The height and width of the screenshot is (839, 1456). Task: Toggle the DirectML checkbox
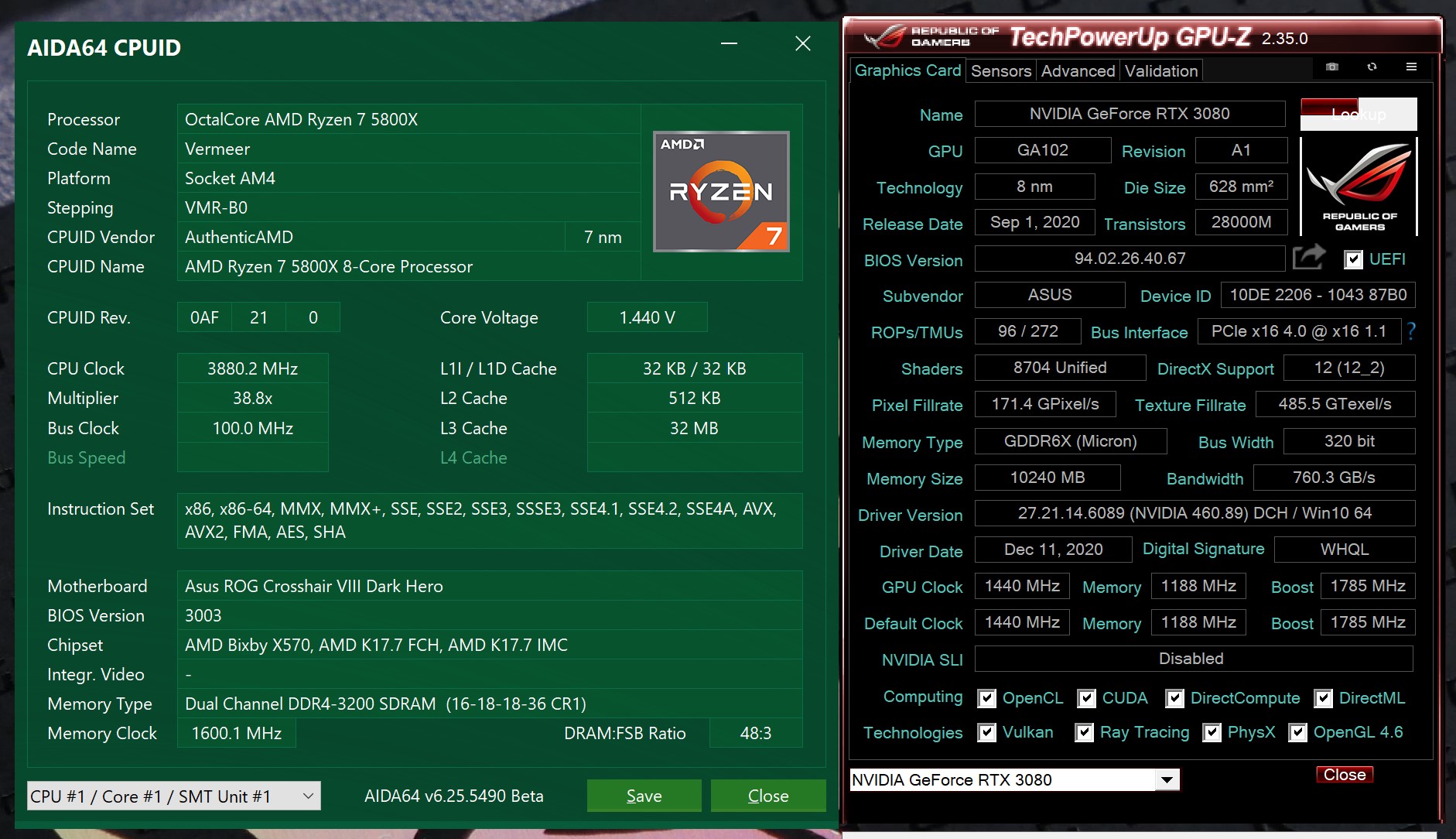click(1323, 698)
